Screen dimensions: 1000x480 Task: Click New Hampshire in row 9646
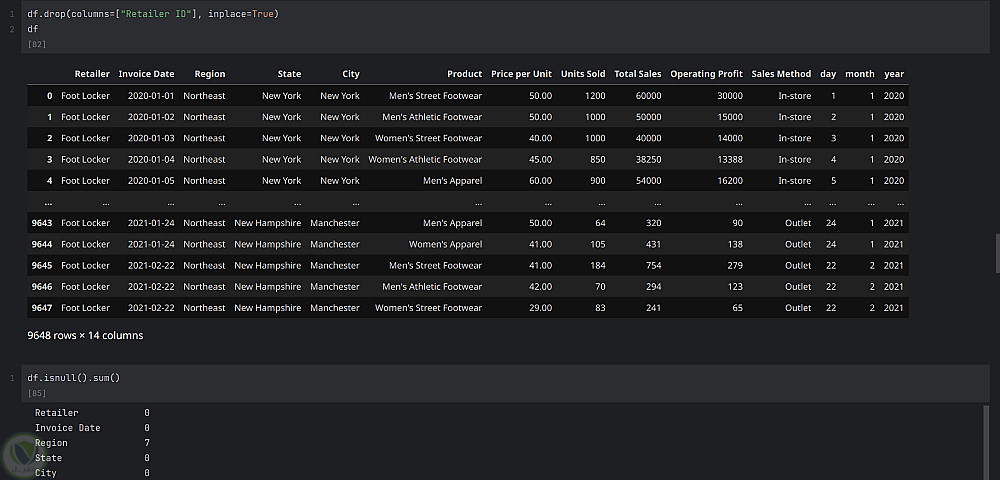[x=267, y=287]
